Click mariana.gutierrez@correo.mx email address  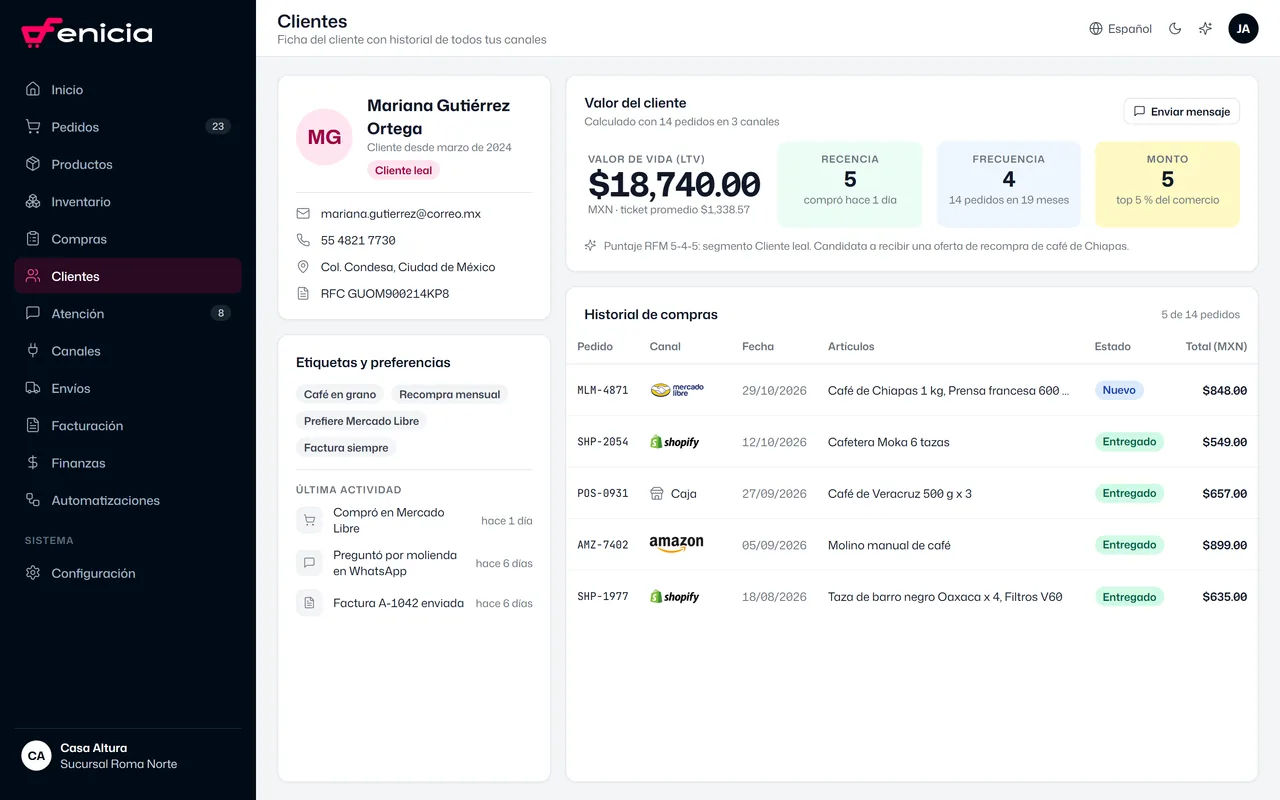click(401, 214)
